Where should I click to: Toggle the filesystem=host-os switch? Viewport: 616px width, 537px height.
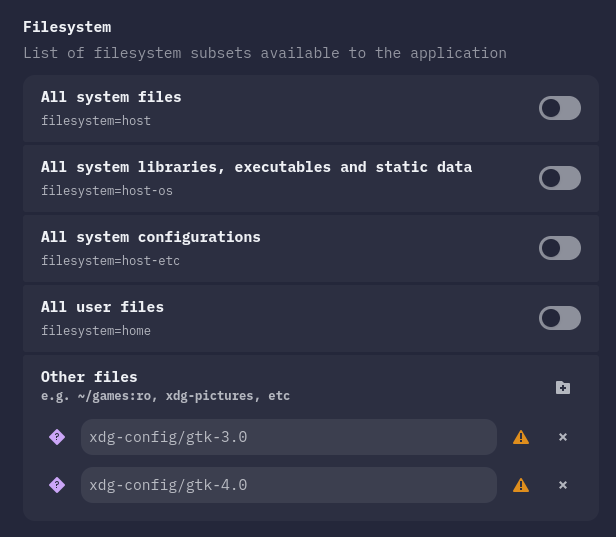(559, 178)
